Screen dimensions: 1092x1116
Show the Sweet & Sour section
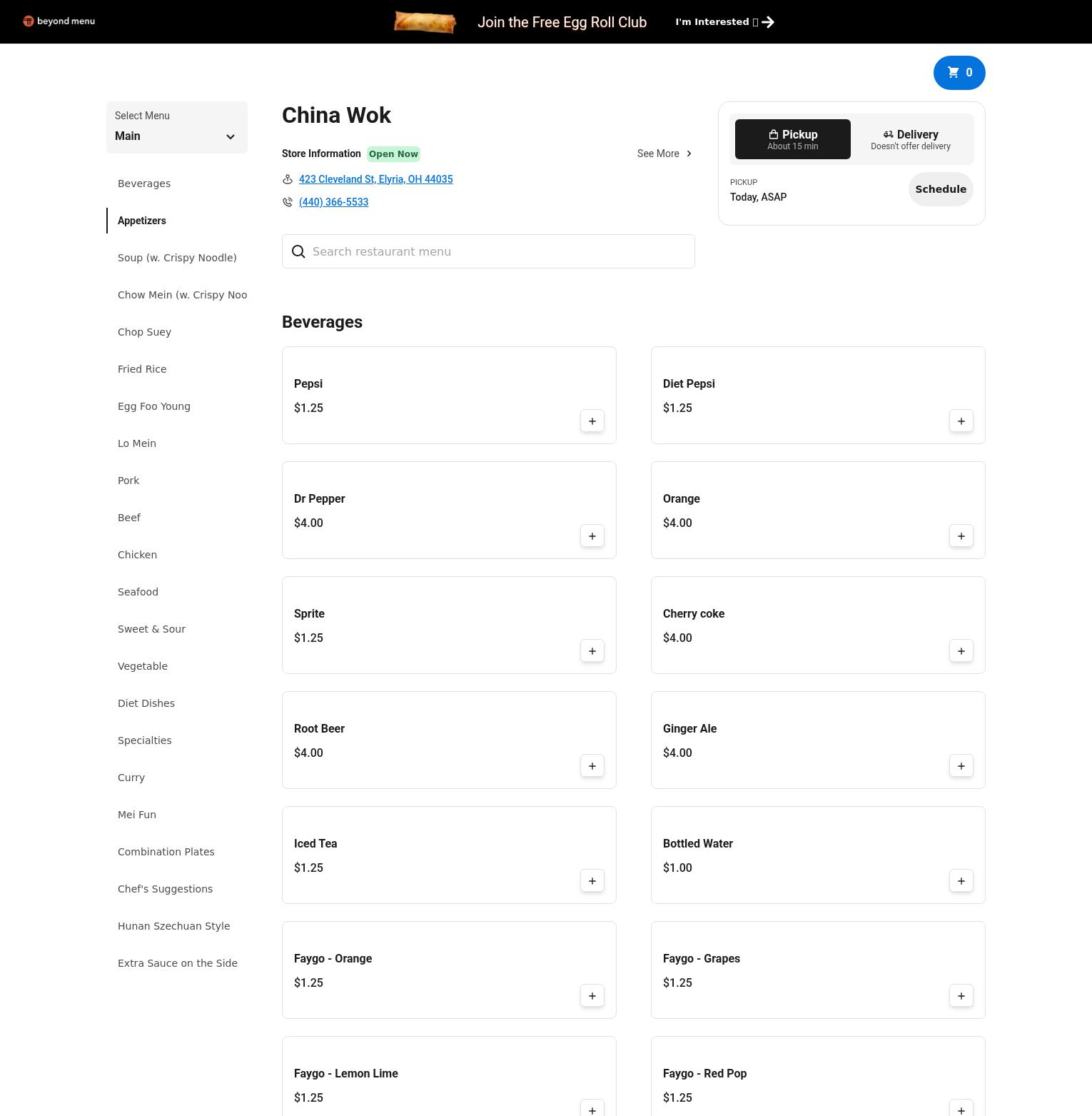(x=151, y=629)
